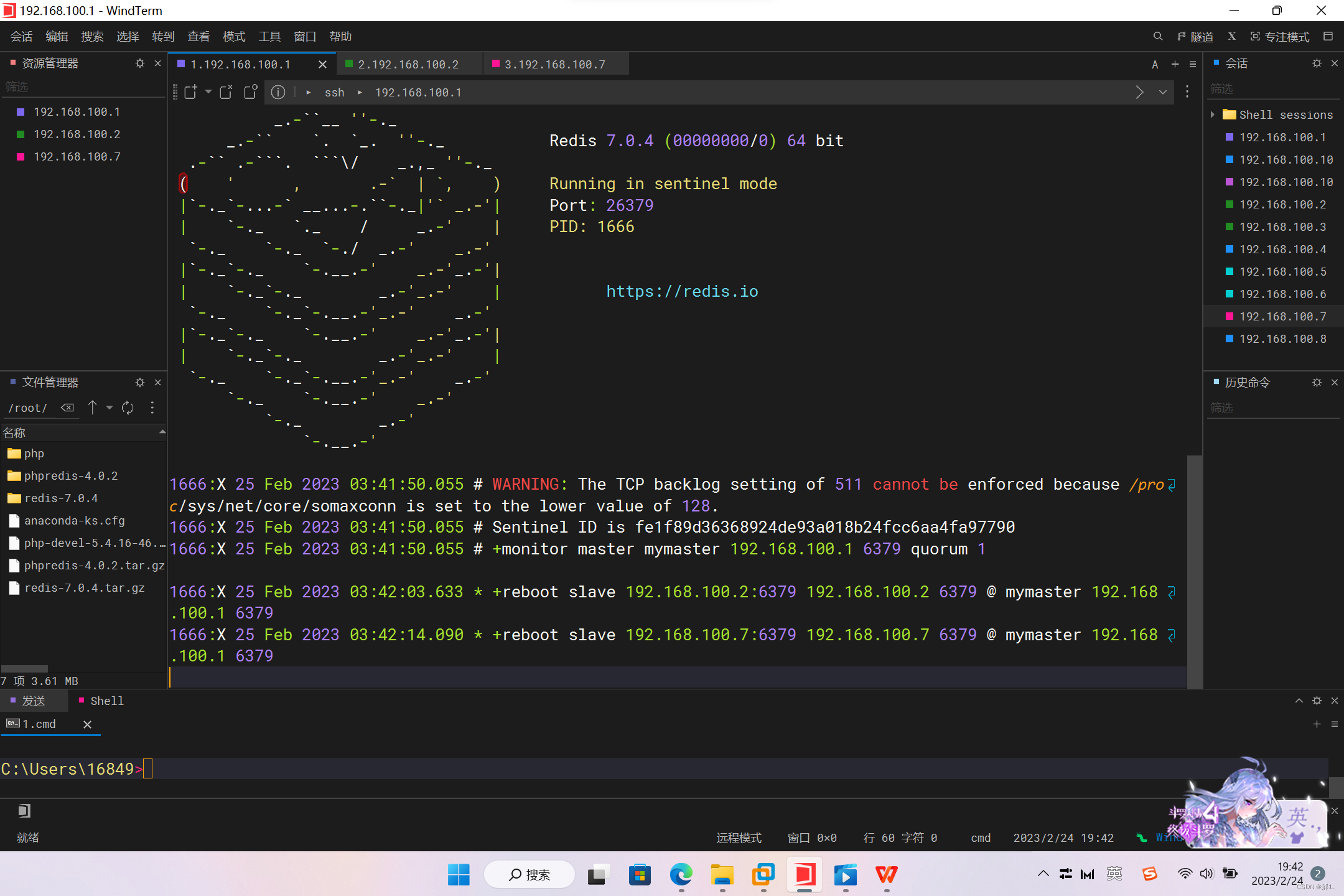Open the resource manager settings gear
Screen dimensions: 1344x896
pos(139,63)
